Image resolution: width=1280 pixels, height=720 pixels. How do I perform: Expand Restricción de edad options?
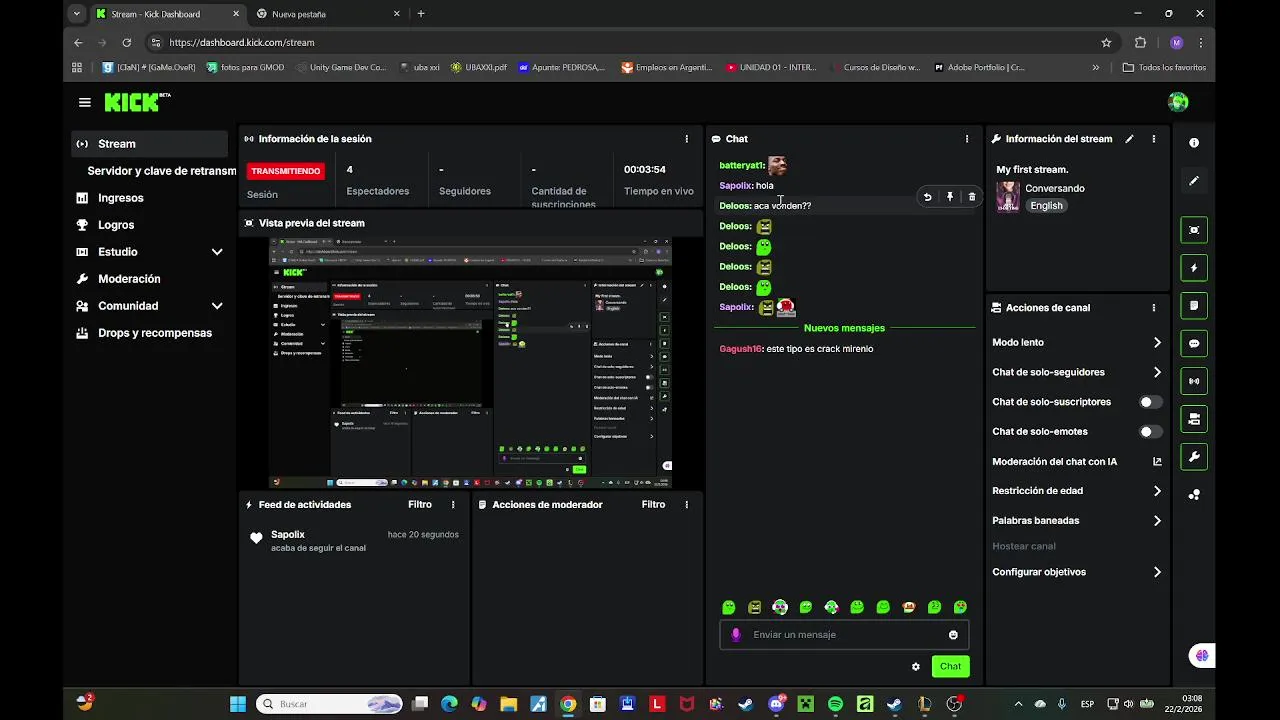1157,491
